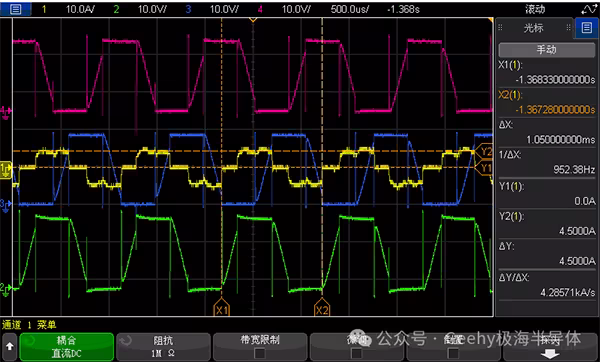600x362 pixels.
Task: Click the 500.0us/ timebase setting
Action: pos(350,9)
